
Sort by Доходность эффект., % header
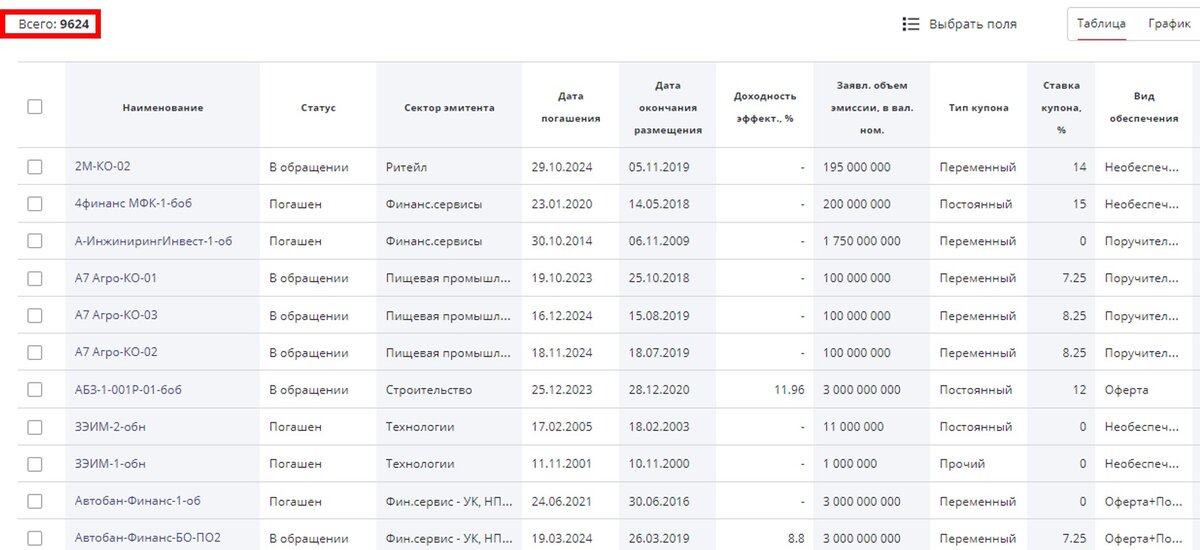764,107
